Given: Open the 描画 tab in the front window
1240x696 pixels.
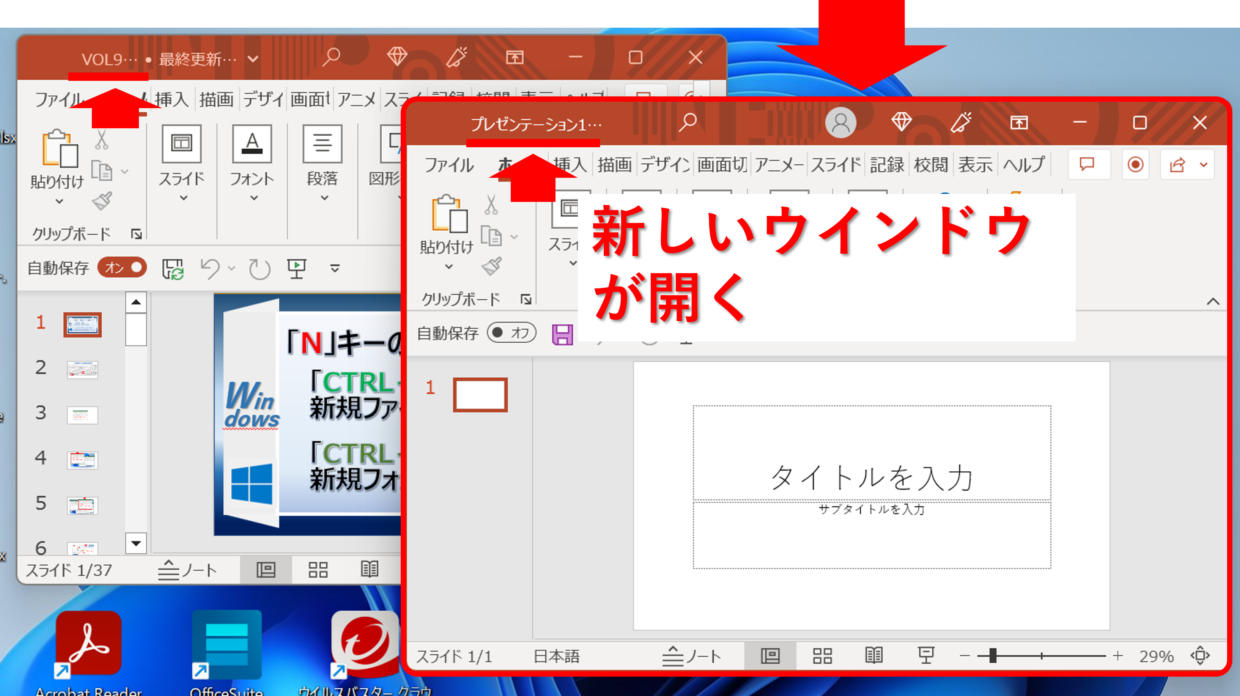Looking at the screenshot, I should click(615, 165).
